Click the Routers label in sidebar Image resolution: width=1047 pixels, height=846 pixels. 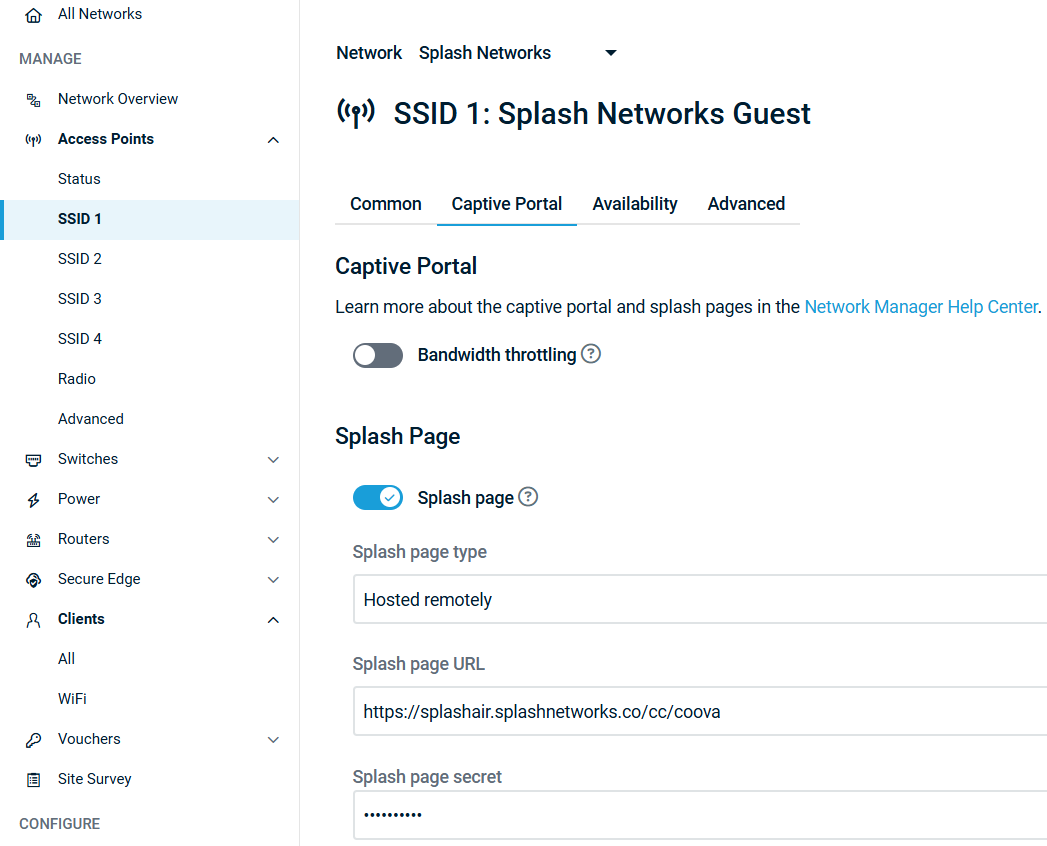point(83,539)
